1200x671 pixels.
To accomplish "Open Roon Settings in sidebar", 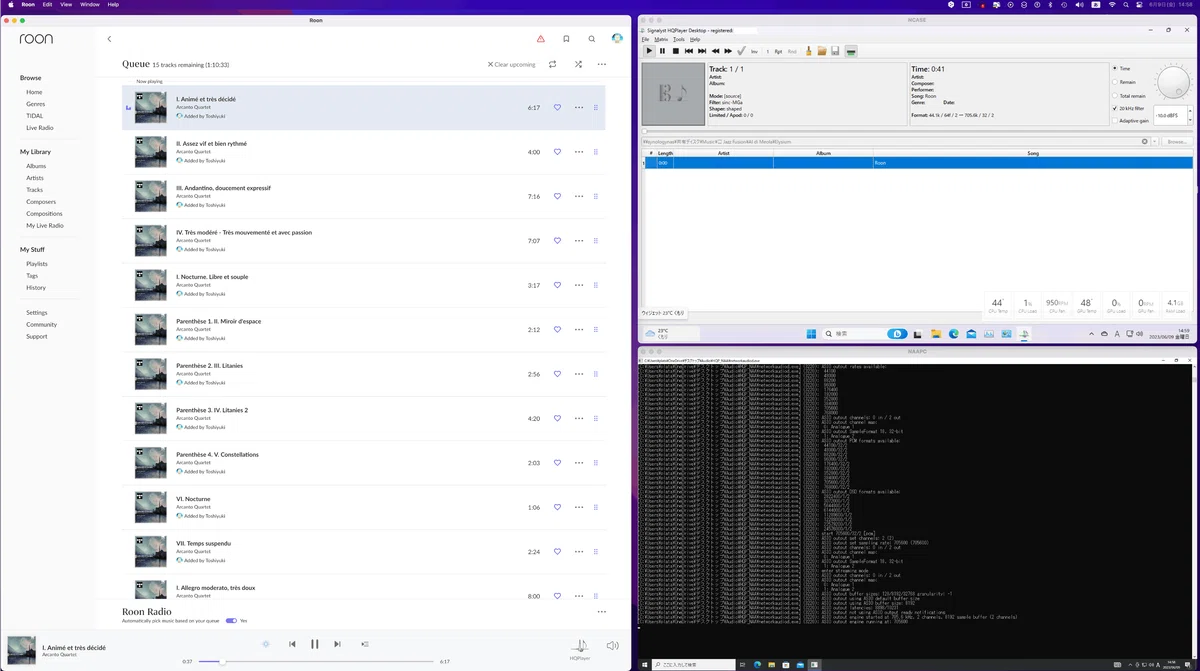I will [37, 312].
